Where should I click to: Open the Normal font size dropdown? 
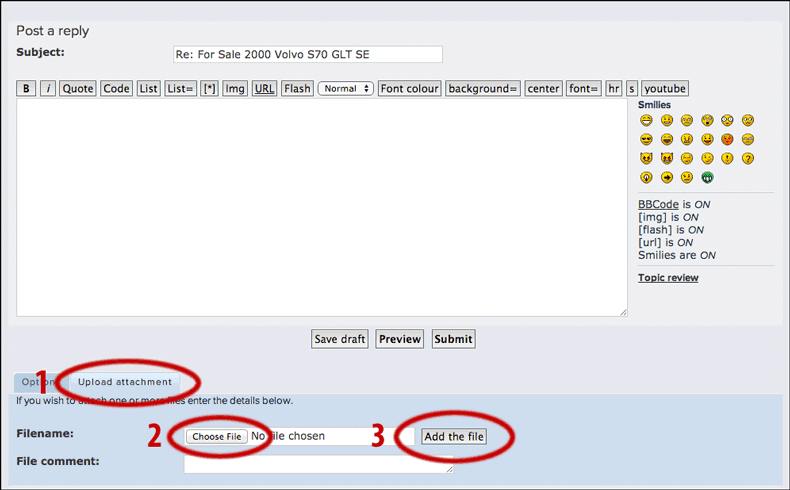[345, 89]
